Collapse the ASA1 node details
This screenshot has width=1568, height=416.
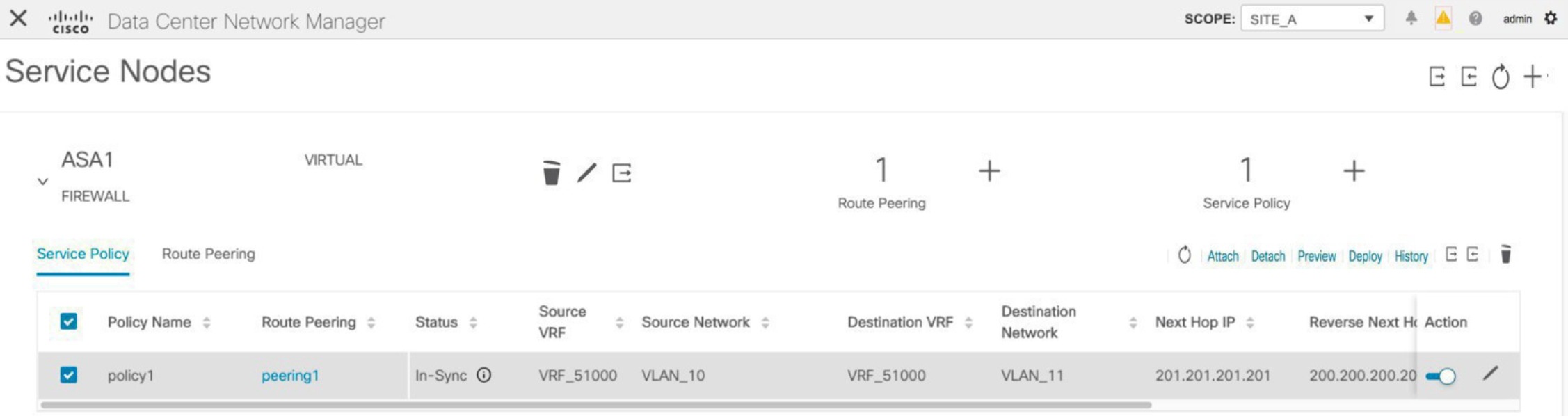point(42,182)
